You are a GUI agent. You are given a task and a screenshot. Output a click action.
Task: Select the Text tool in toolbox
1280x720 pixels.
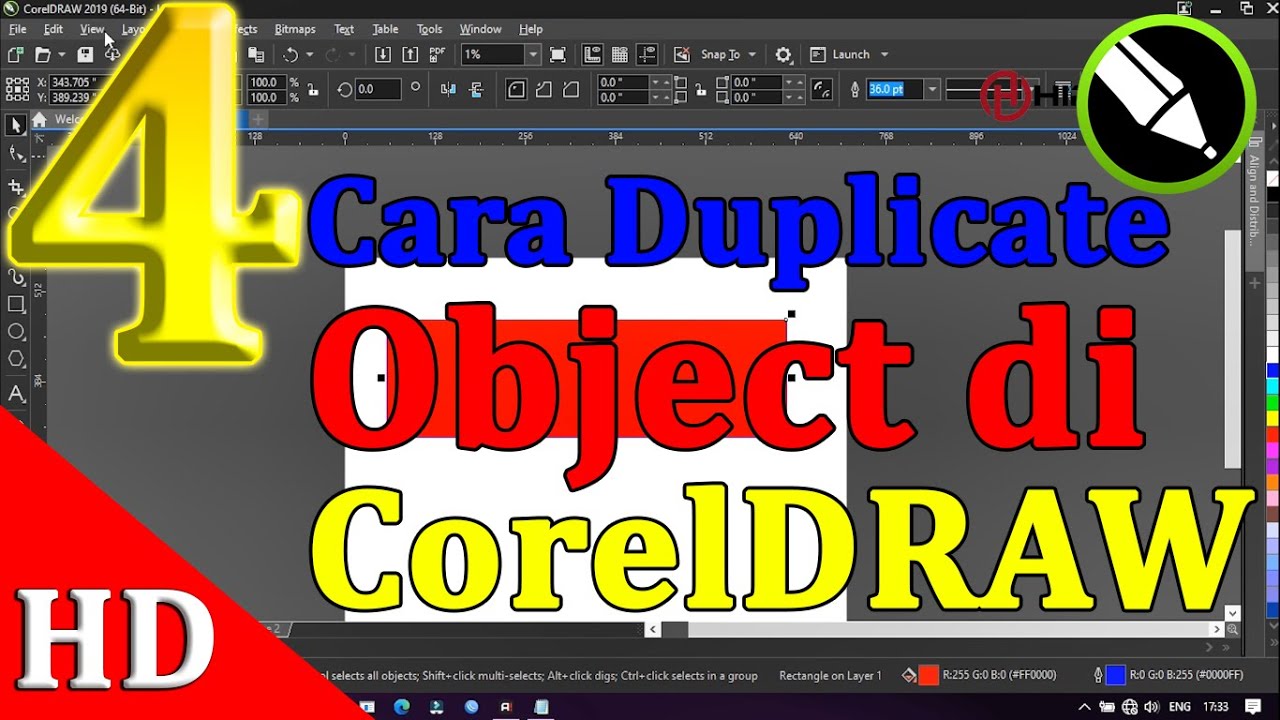[16, 394]
